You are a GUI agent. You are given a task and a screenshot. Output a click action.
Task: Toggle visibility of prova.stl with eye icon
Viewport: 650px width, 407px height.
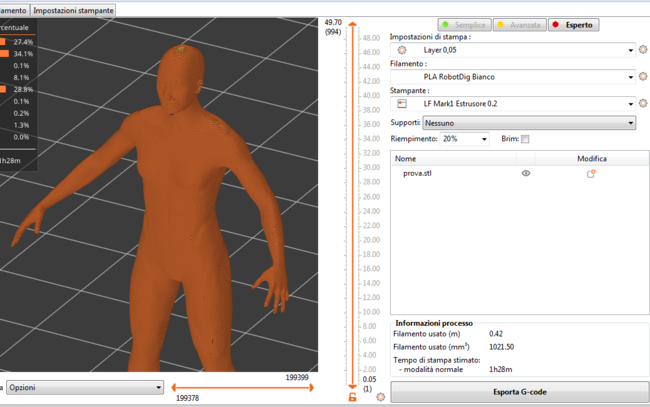[x=526, y=173]
